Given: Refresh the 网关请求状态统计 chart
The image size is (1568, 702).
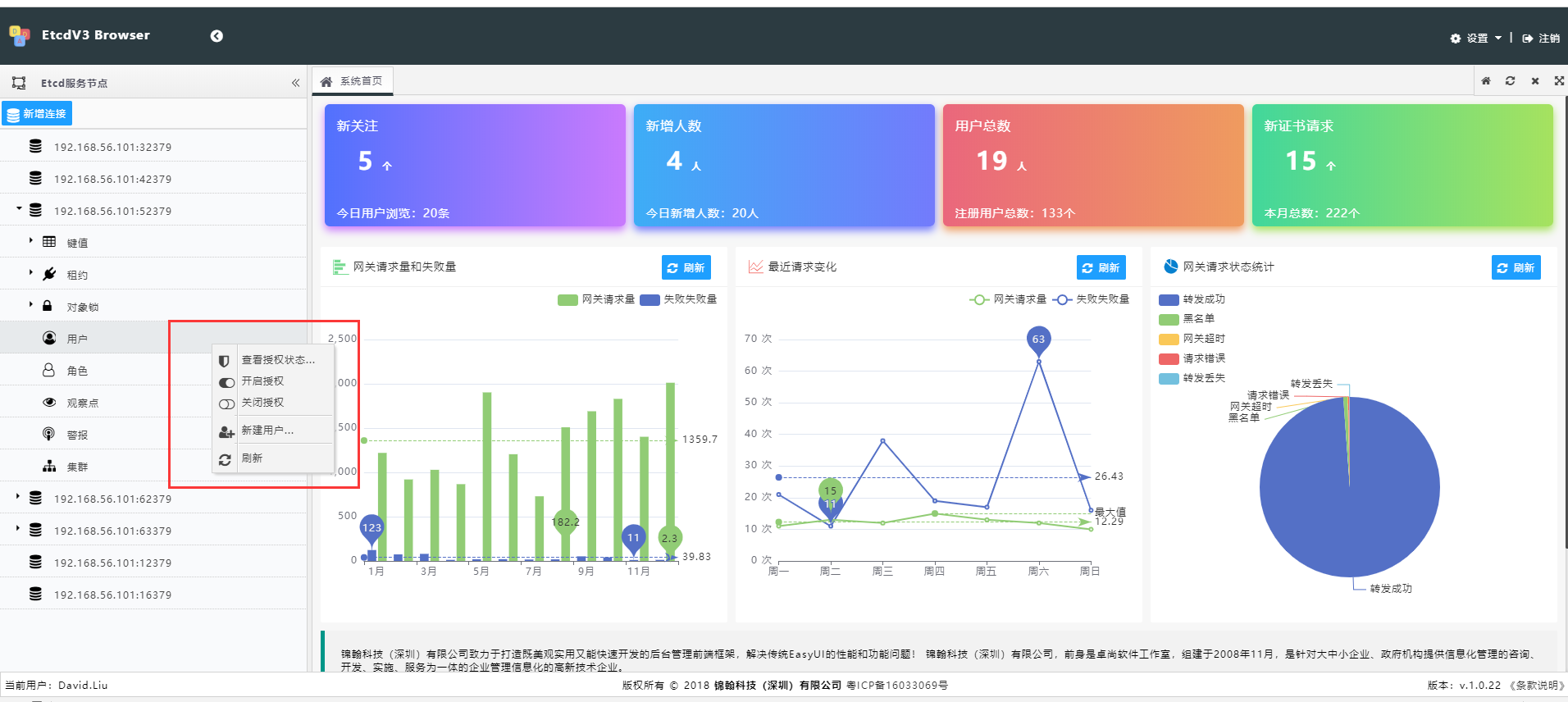Looking at the screenshot, I should tap(1516, 267).
